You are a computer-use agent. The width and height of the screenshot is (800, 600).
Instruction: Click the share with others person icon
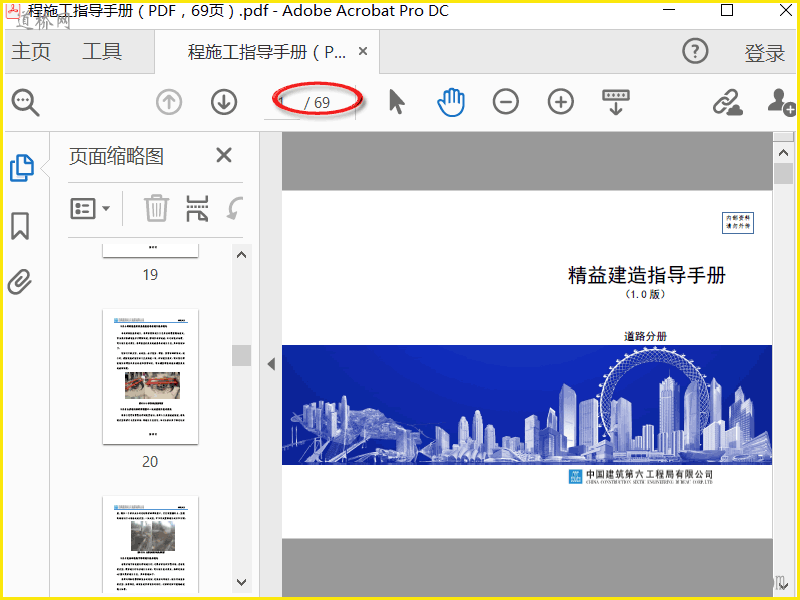click(782, 102)
